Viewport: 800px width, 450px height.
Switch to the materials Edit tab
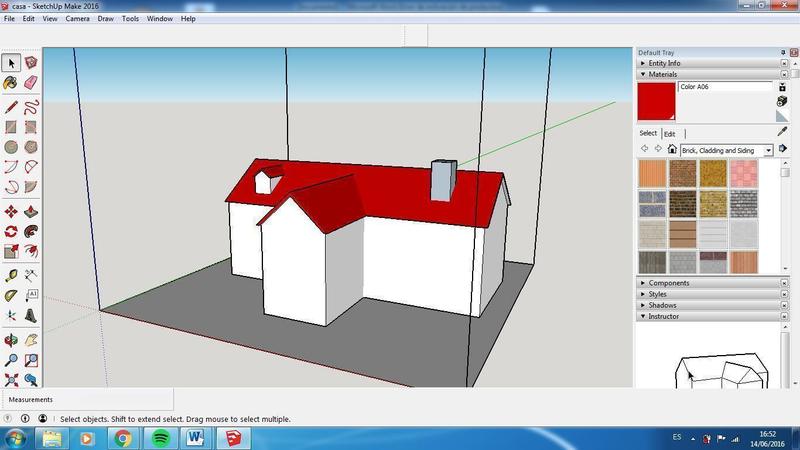(669, 133)
